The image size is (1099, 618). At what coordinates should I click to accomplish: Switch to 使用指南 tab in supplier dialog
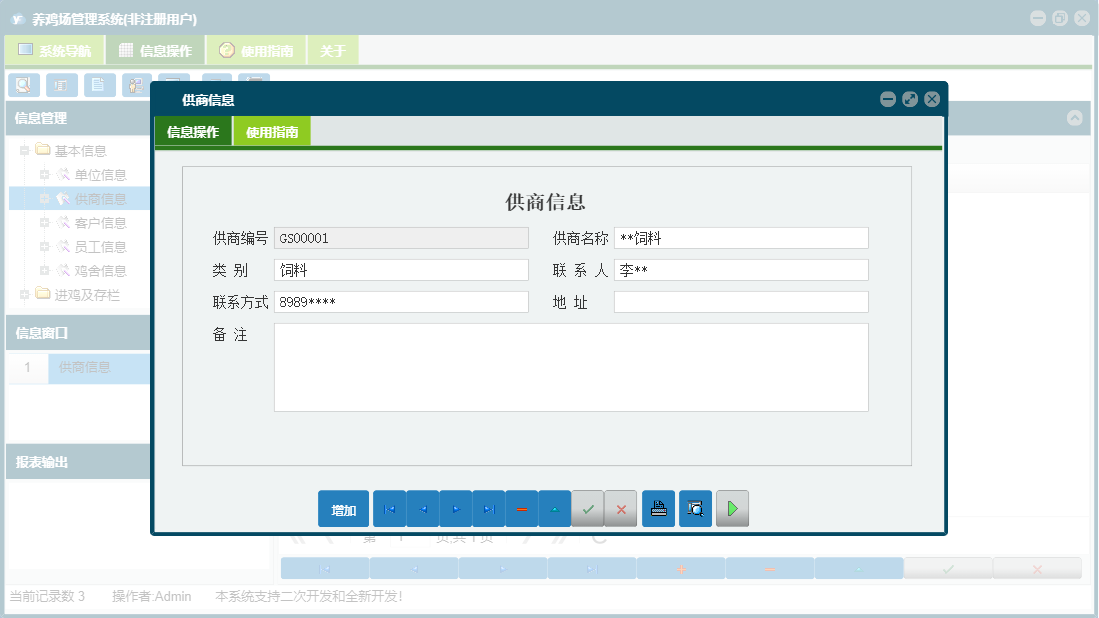tap(271, 131)
